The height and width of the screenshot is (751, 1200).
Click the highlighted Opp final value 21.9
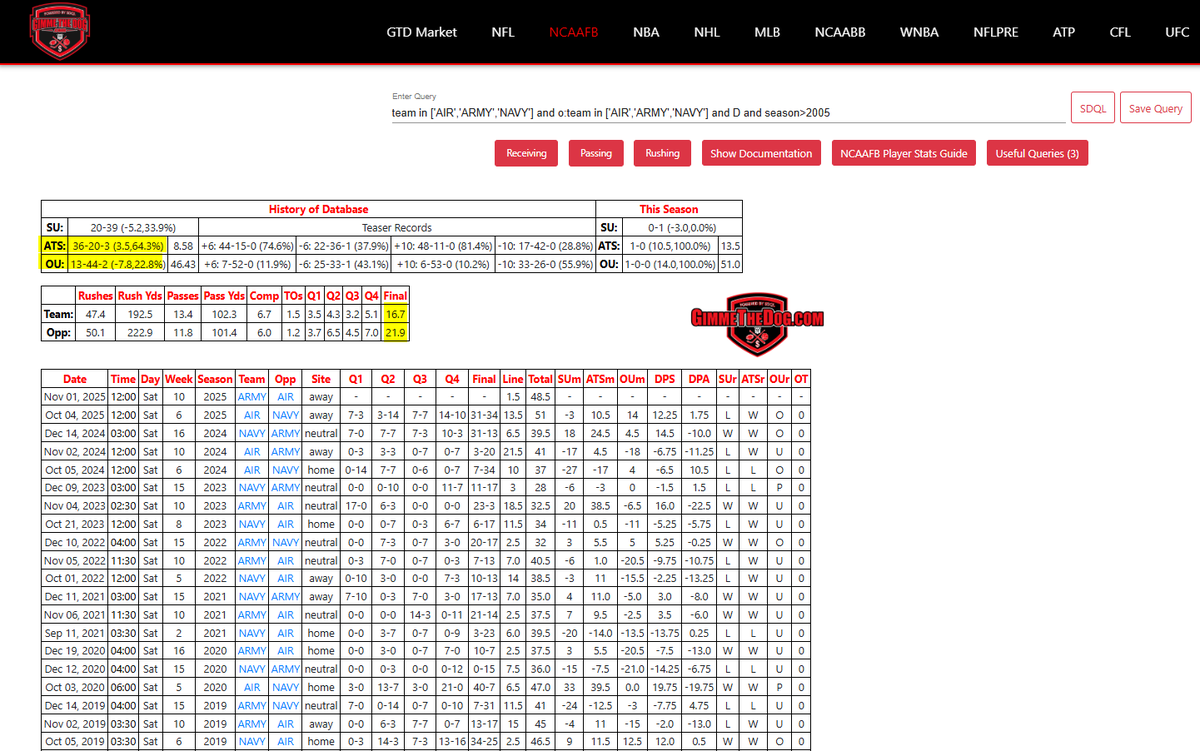(395, 332)
